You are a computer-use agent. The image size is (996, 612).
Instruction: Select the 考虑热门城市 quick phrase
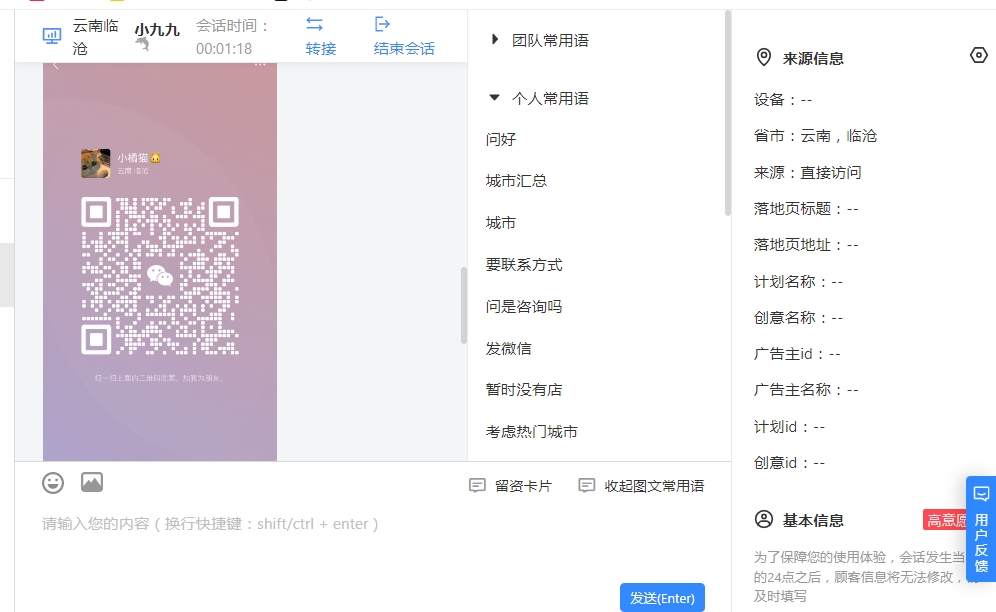531,432
